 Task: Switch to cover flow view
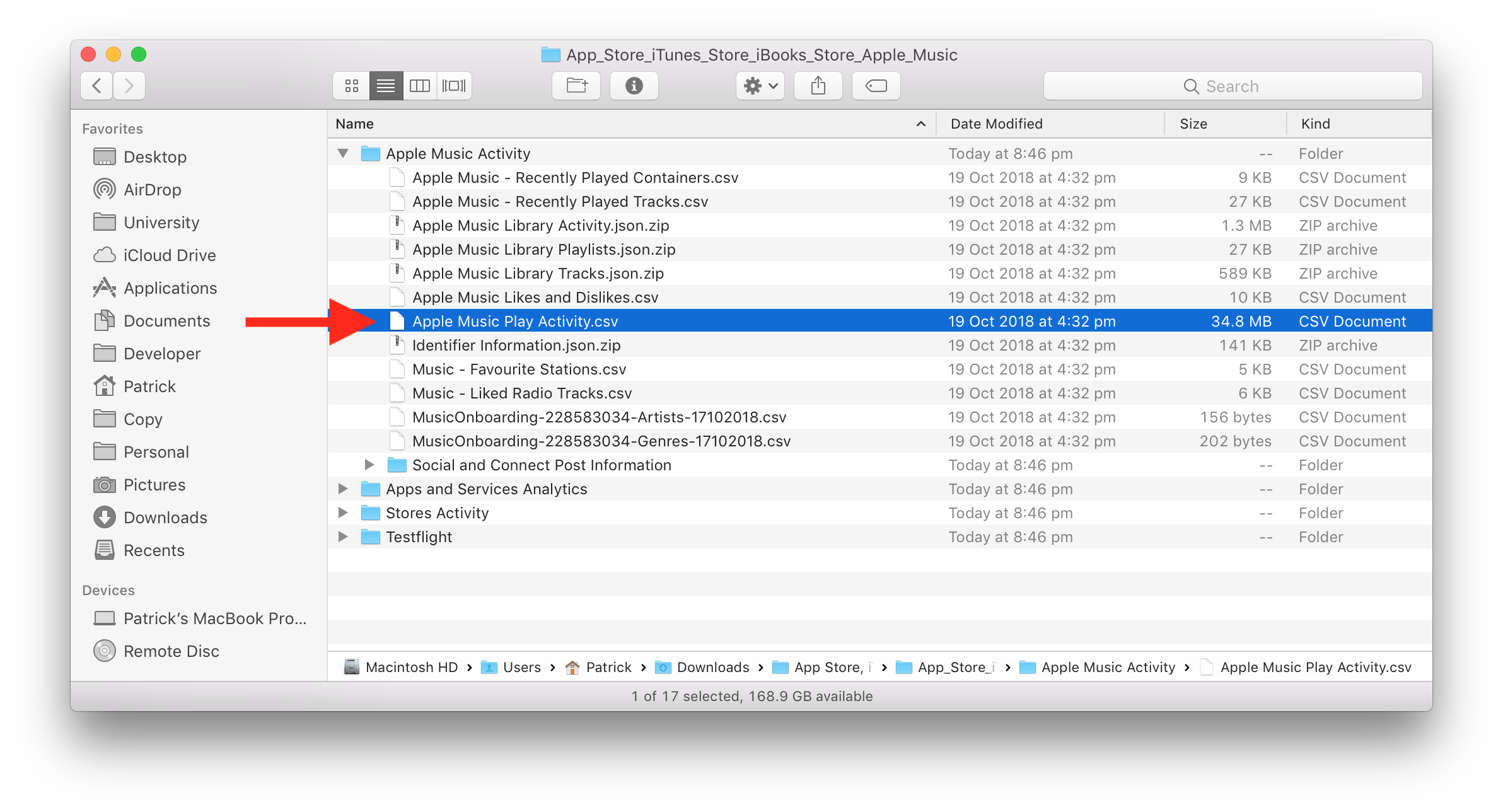click(x=454, y=86)
